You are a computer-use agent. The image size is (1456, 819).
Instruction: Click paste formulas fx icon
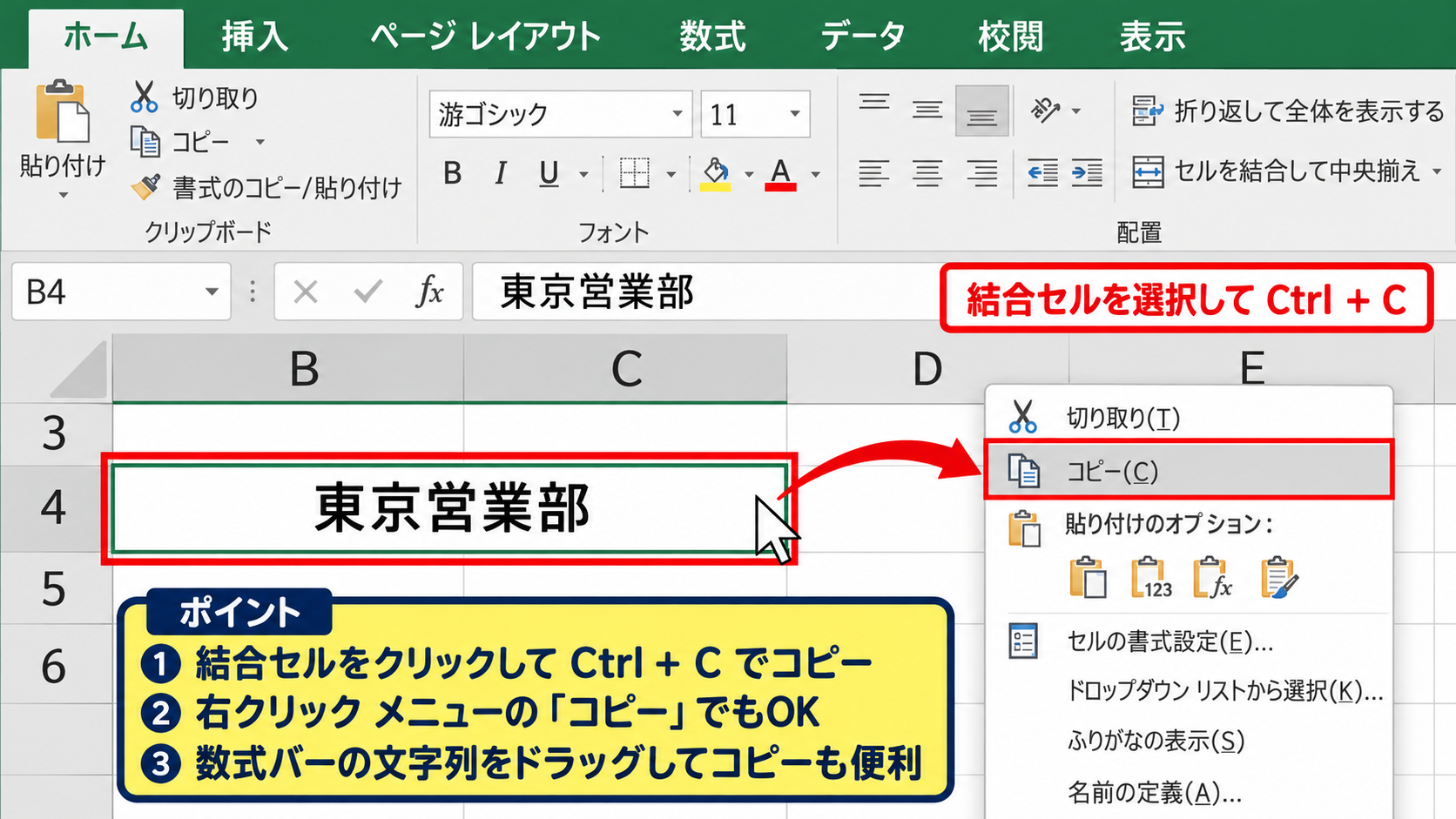[1214, 578]
